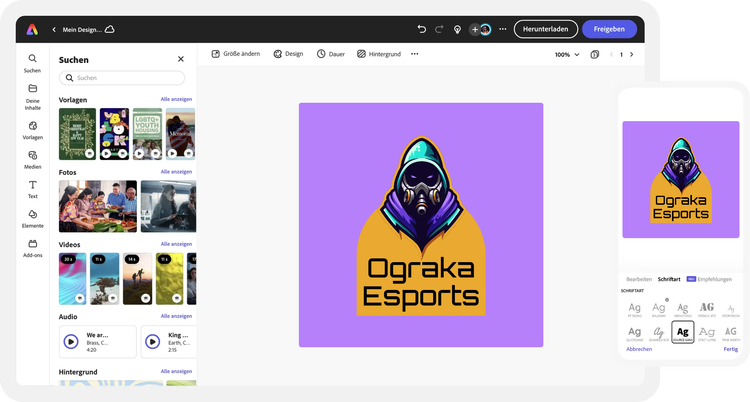Select the 20 s blue wave video
The height and width of the screenshot is (402, 750).
click(73, 279)
